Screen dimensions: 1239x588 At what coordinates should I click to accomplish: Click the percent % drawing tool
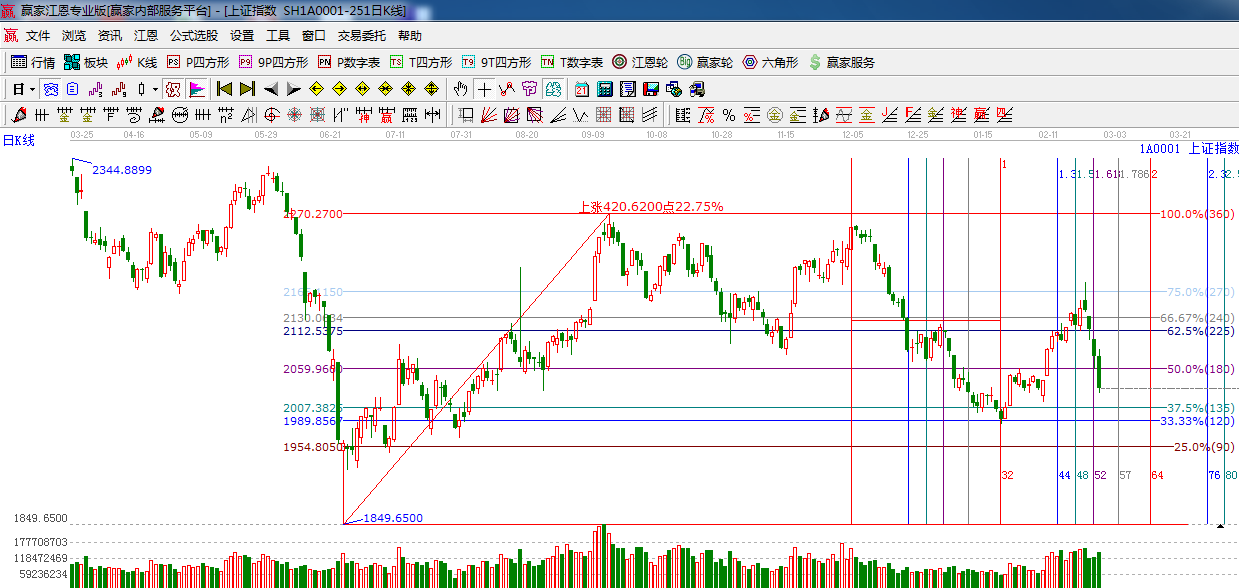point(729,115)
